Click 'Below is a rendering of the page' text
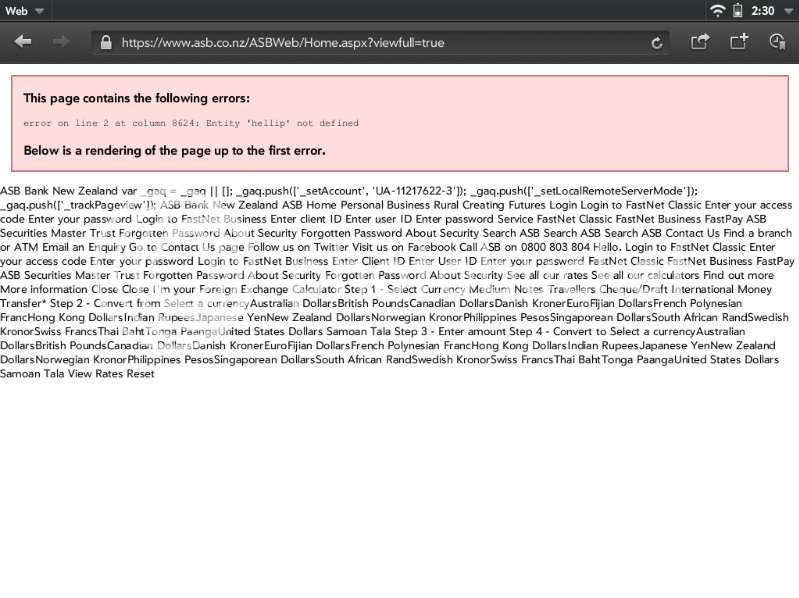 174,150
